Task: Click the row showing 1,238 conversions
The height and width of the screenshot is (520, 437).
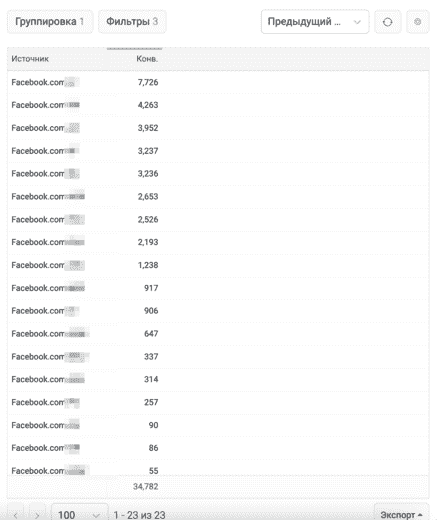Action: 218,265
